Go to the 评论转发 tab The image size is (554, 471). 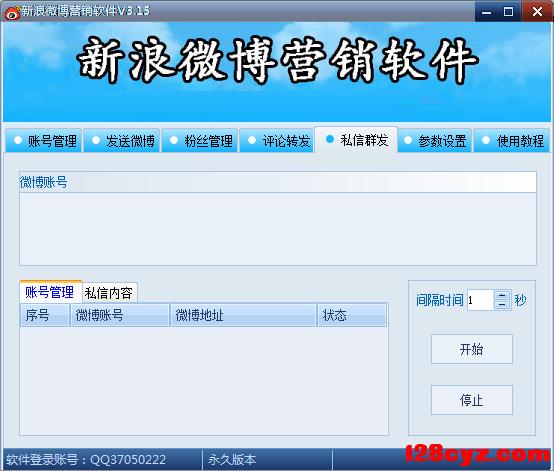pyautogui.click(x=277, y=141)
